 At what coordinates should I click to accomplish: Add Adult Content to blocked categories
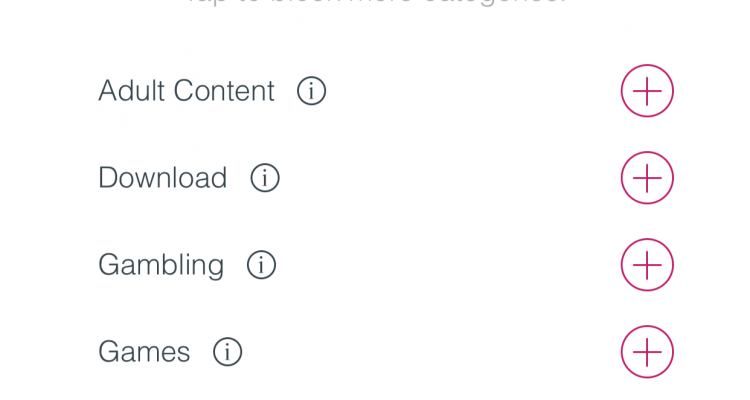pos(647,91)
